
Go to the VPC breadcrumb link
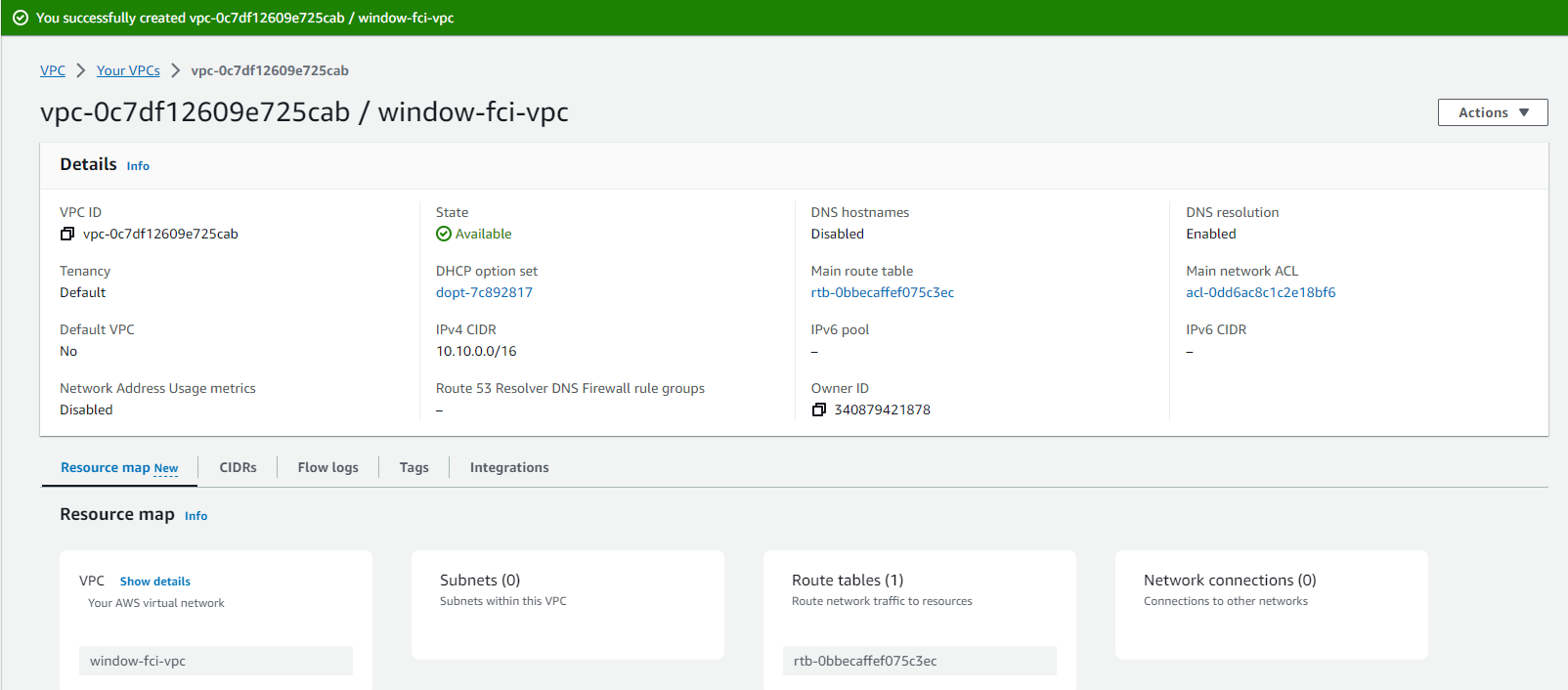coord(53,70)
